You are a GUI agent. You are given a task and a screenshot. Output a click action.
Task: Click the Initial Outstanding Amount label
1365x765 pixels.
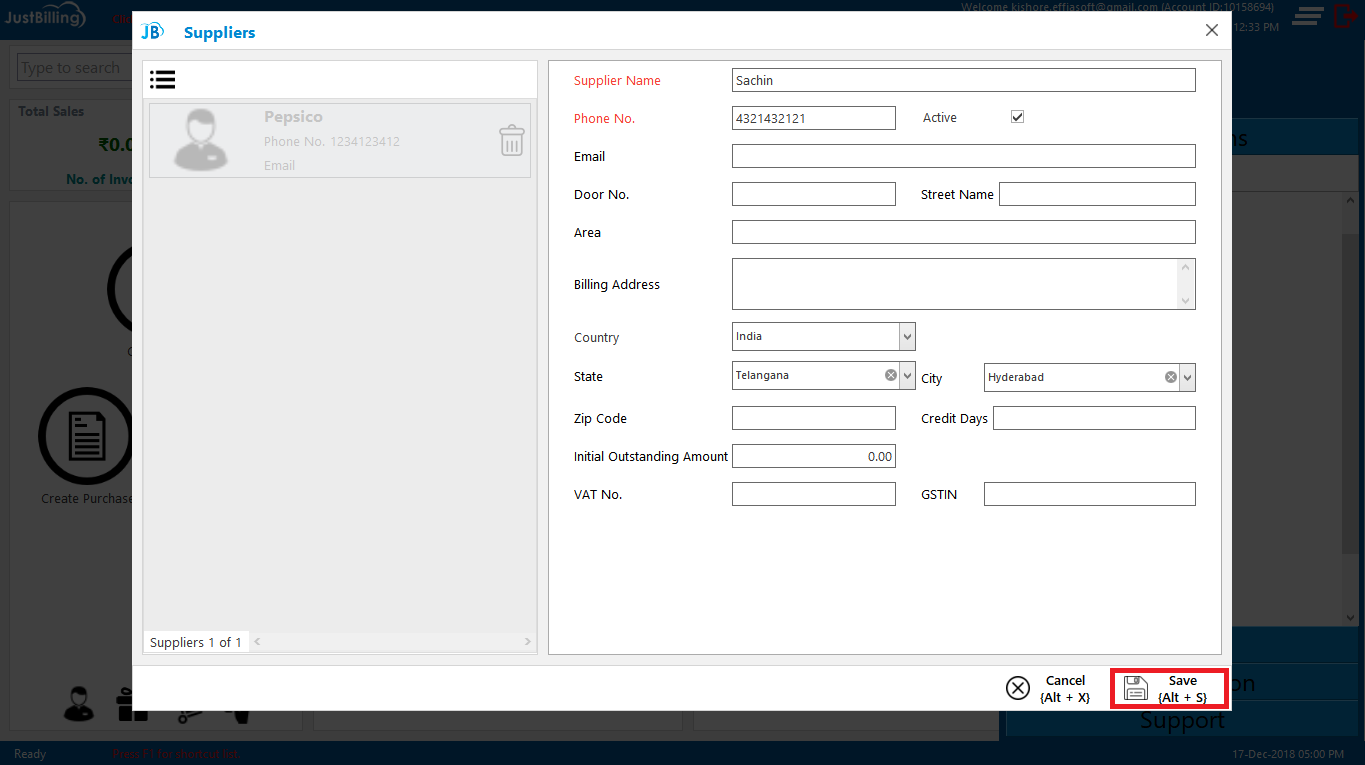(x=651, y=456)
